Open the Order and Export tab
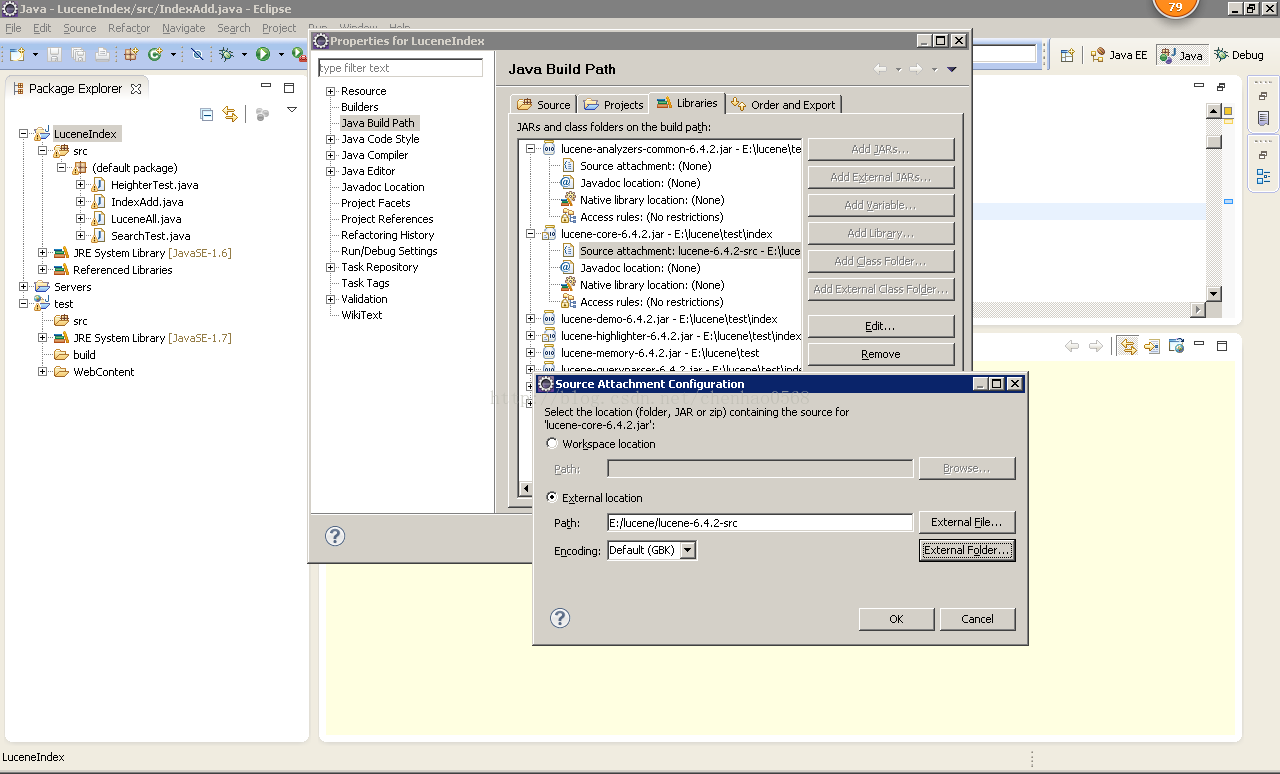Screen dimensions: 1280x774 783,104
